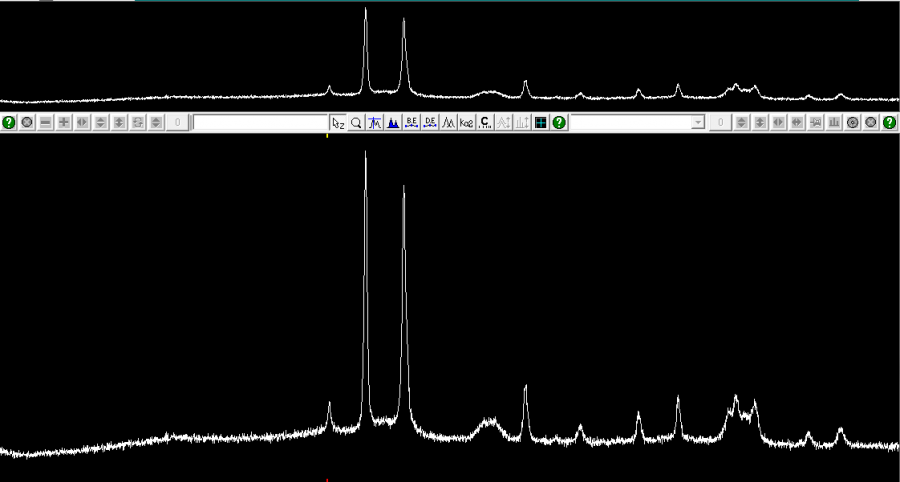Open the dropdown arrow of the right combo box

click(x=698, y=122)
